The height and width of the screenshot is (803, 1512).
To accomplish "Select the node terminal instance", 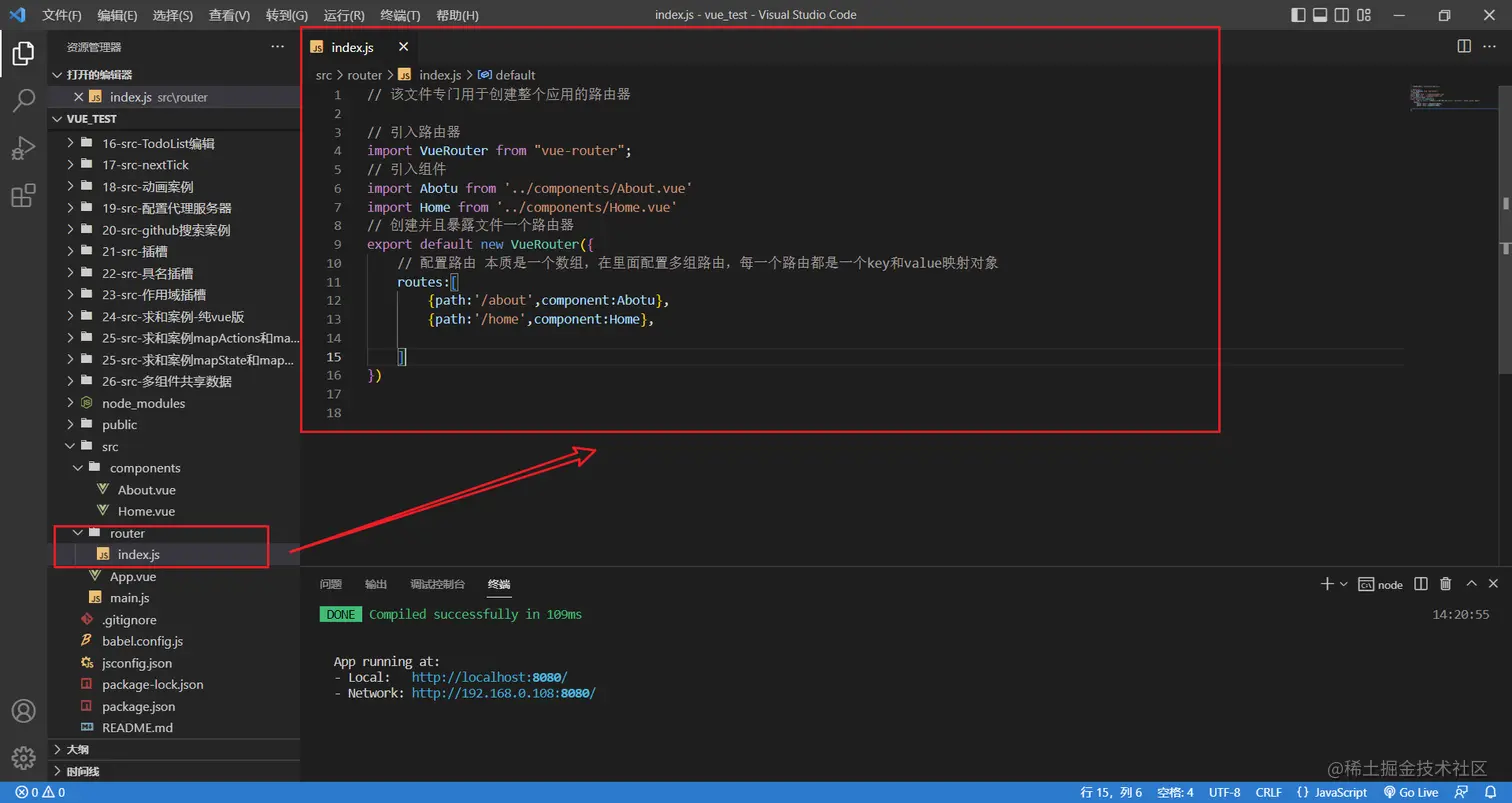I will coord(1380,585).
